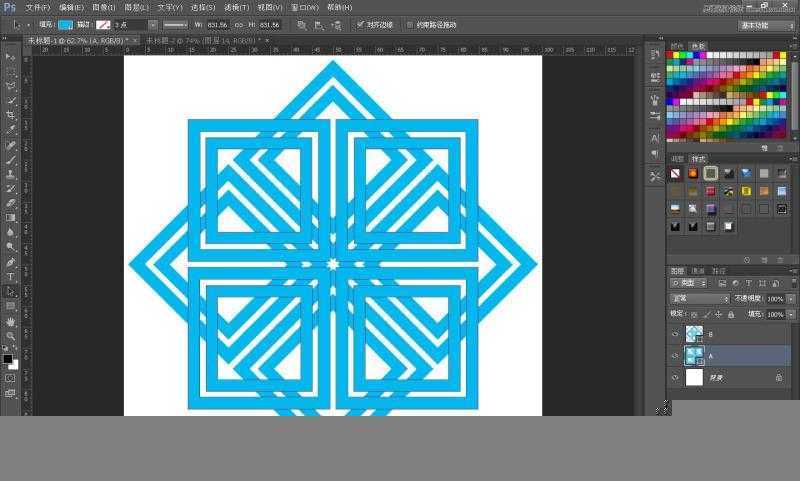Select the Crop tool
The image size is (800, 481).
click(x=10, y=115)
